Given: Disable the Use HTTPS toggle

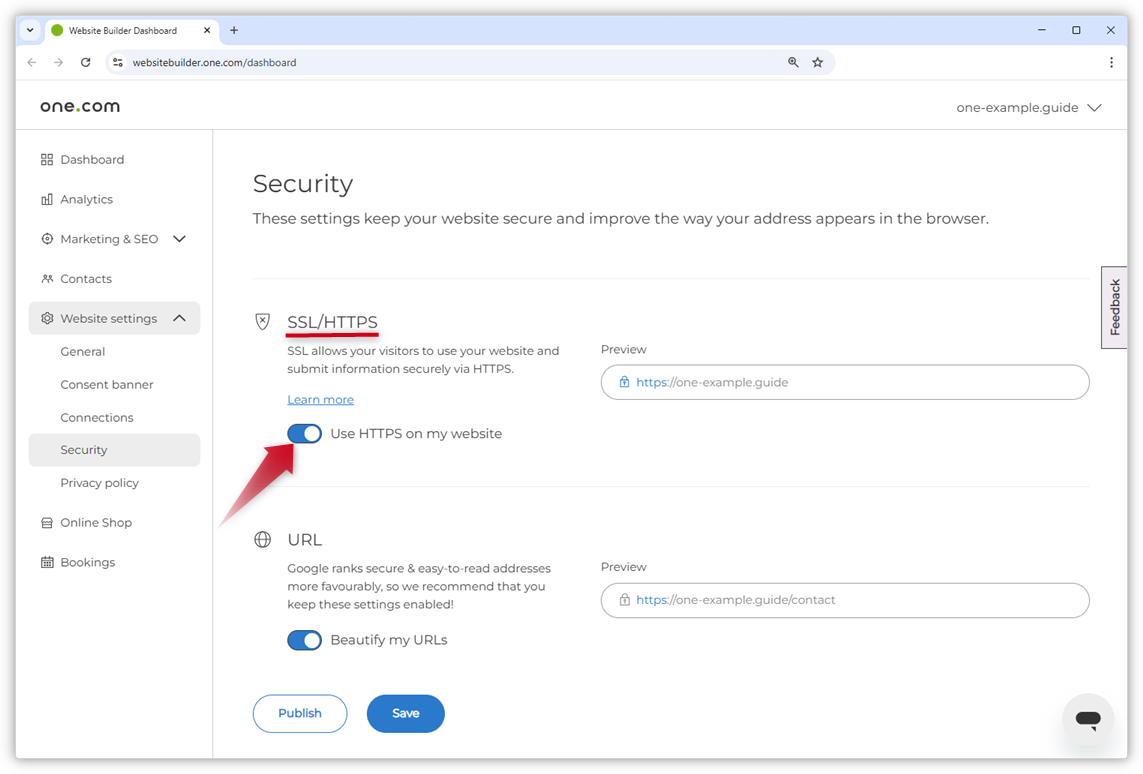Looking at the screenshot, I should point(304,433).
